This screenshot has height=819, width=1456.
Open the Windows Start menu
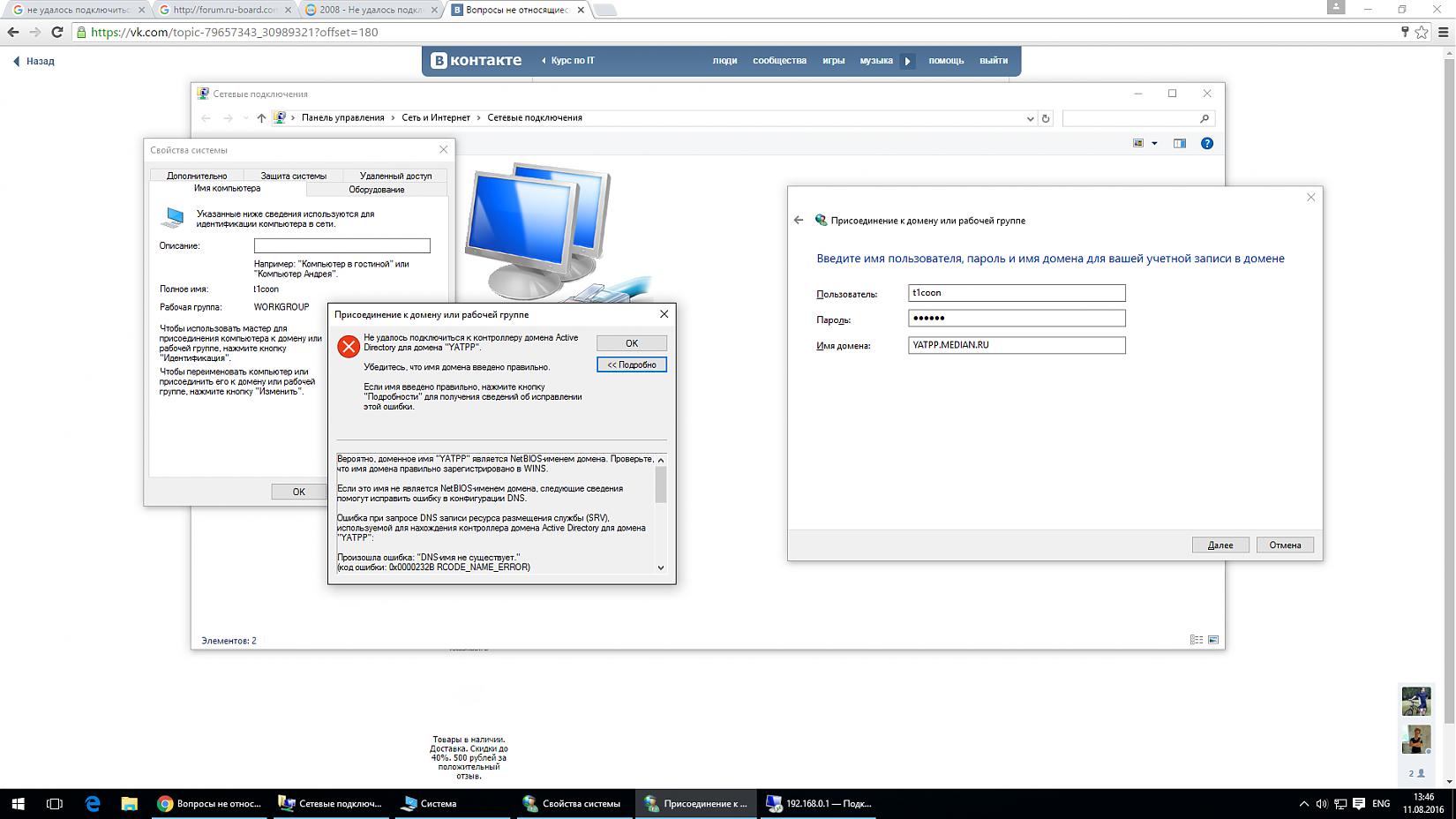click(x=18, y=803)
